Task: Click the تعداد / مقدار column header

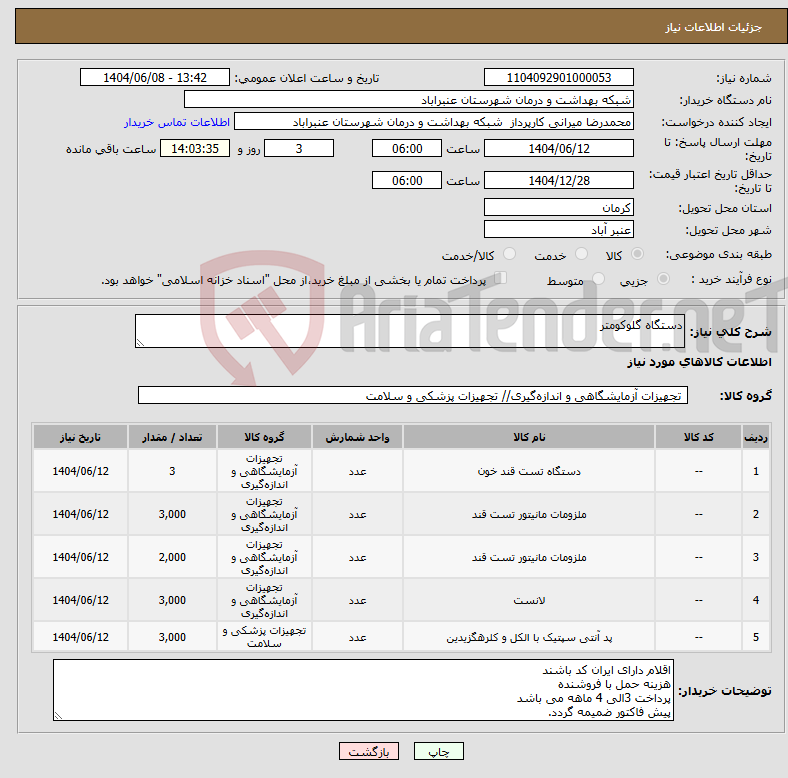Action: tap(172, 437)
